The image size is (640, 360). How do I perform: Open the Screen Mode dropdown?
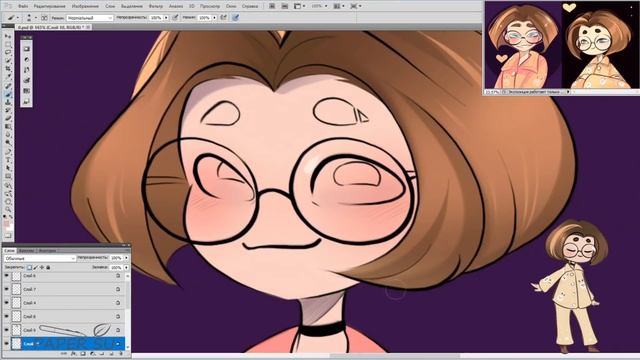(x=356, y=6)
